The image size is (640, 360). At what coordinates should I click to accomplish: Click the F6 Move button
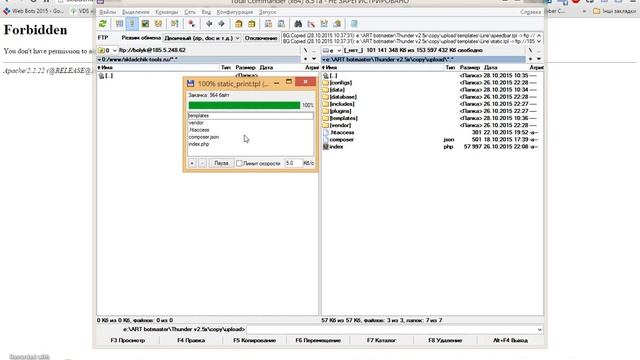pos(318,340)
